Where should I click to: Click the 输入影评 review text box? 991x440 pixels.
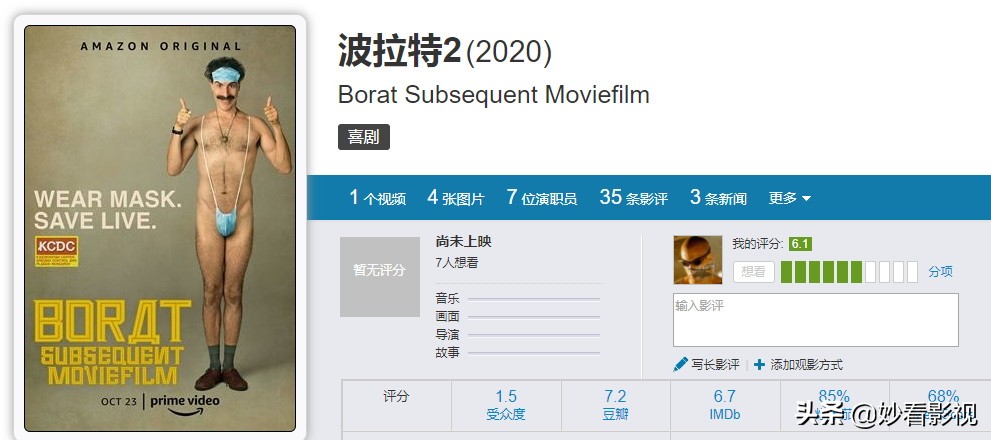815,320
